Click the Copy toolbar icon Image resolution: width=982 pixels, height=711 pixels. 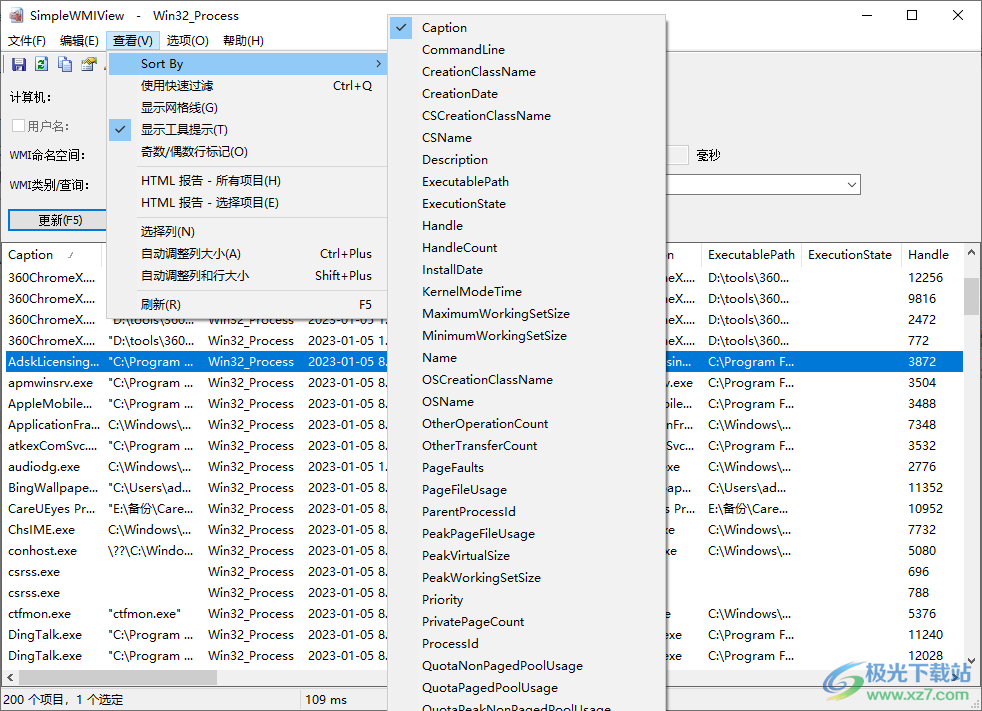(64, 63)
